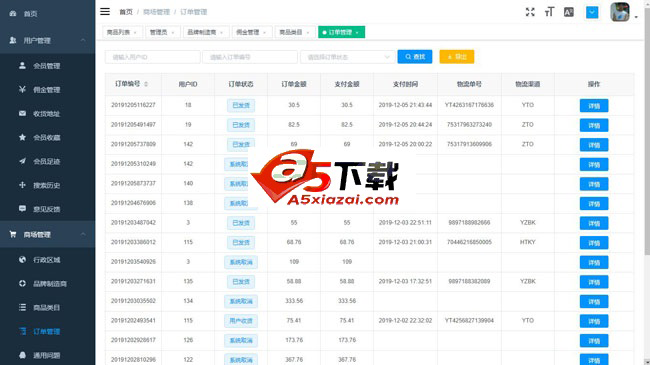This screenshot has height=365, width=650.
Task: View details for order 20191203386012
Action: pyautogui.click(x=594, y=243)
